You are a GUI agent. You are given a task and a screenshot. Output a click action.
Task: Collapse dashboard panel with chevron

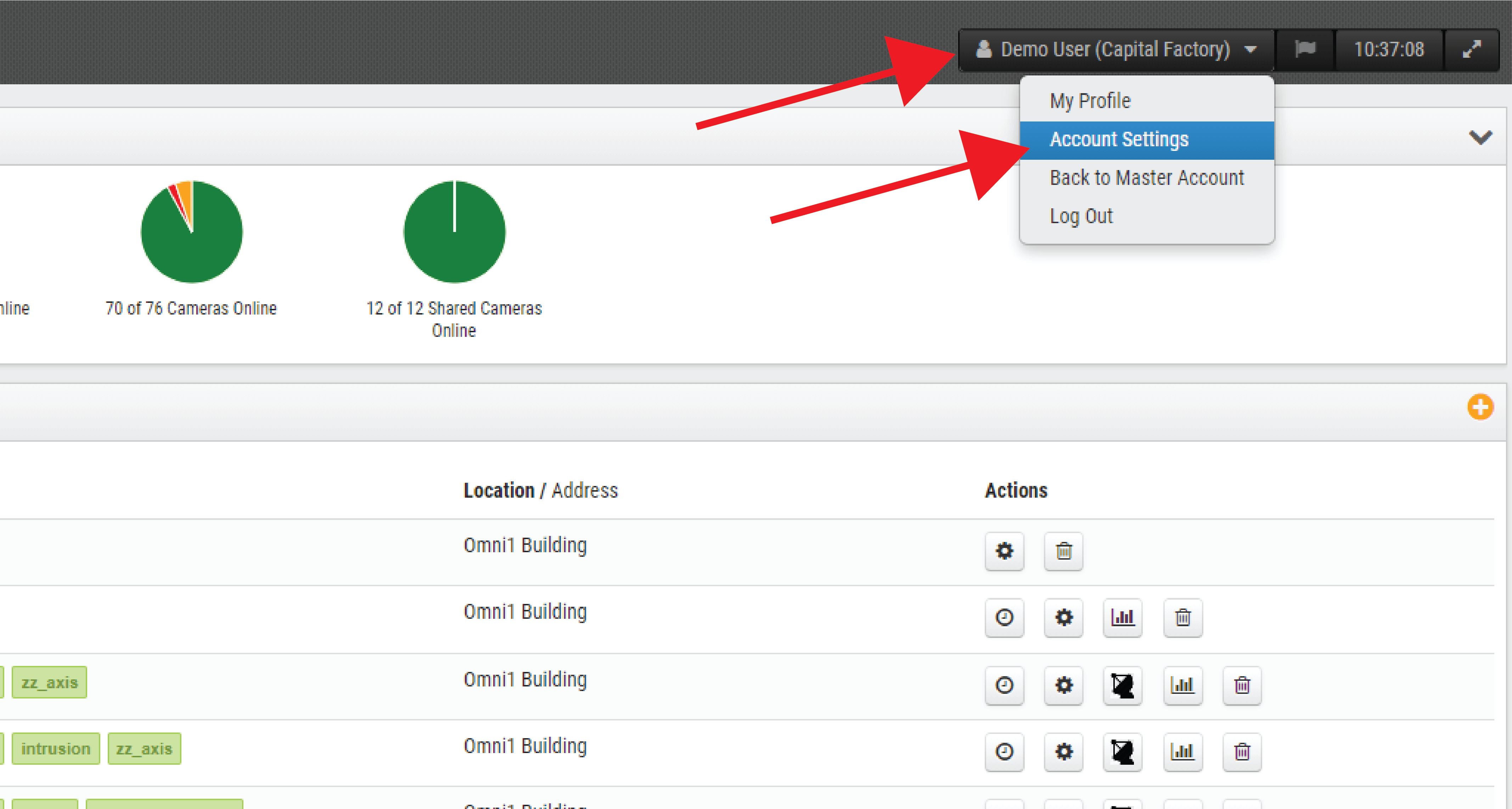1480,137
